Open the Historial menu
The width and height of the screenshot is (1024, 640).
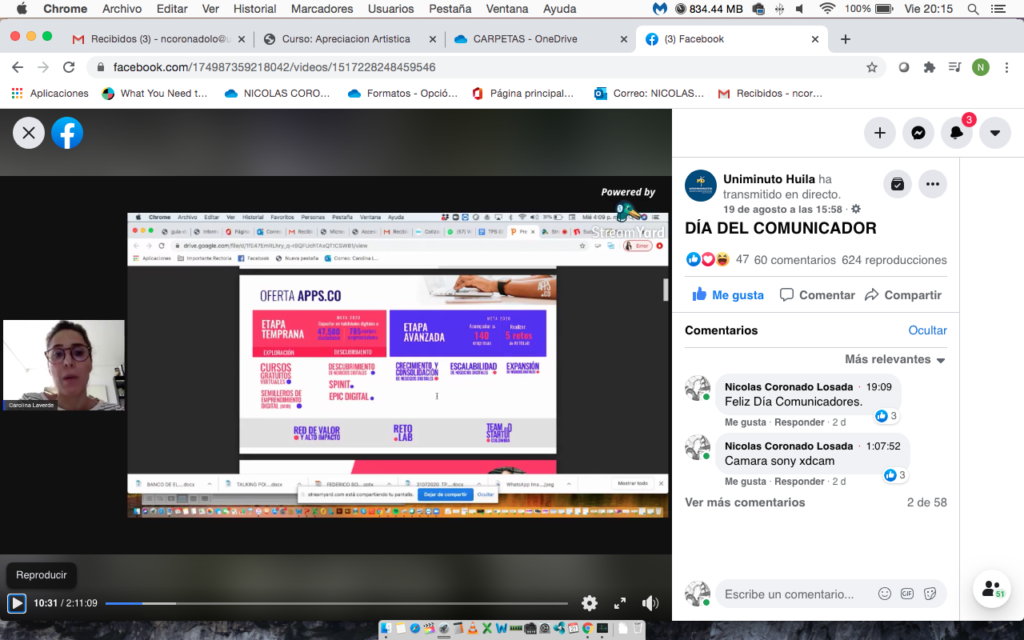[255, 9]
